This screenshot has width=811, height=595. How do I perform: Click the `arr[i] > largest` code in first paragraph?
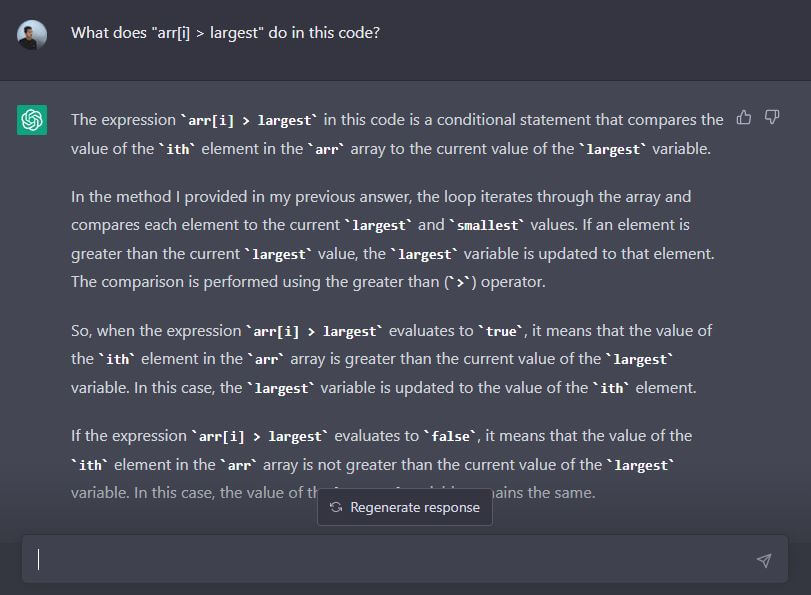click(x=248, y=121)
